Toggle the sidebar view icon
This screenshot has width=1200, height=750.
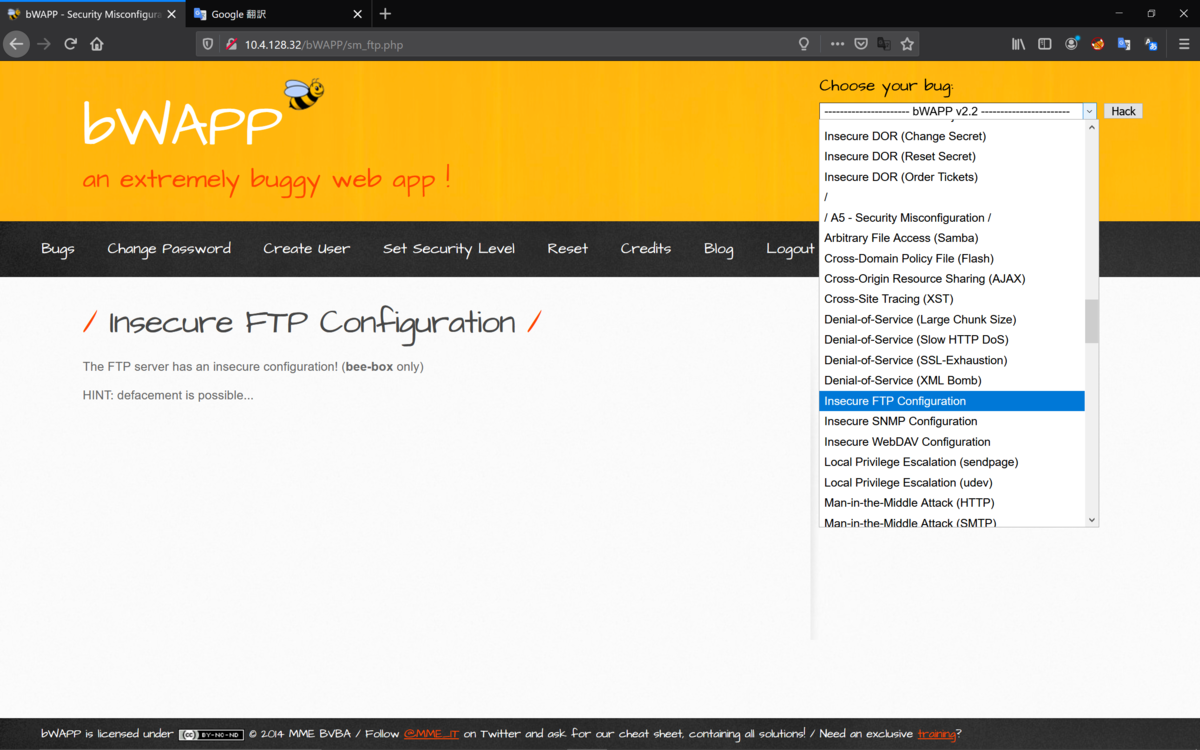(x=1045, y=44)
